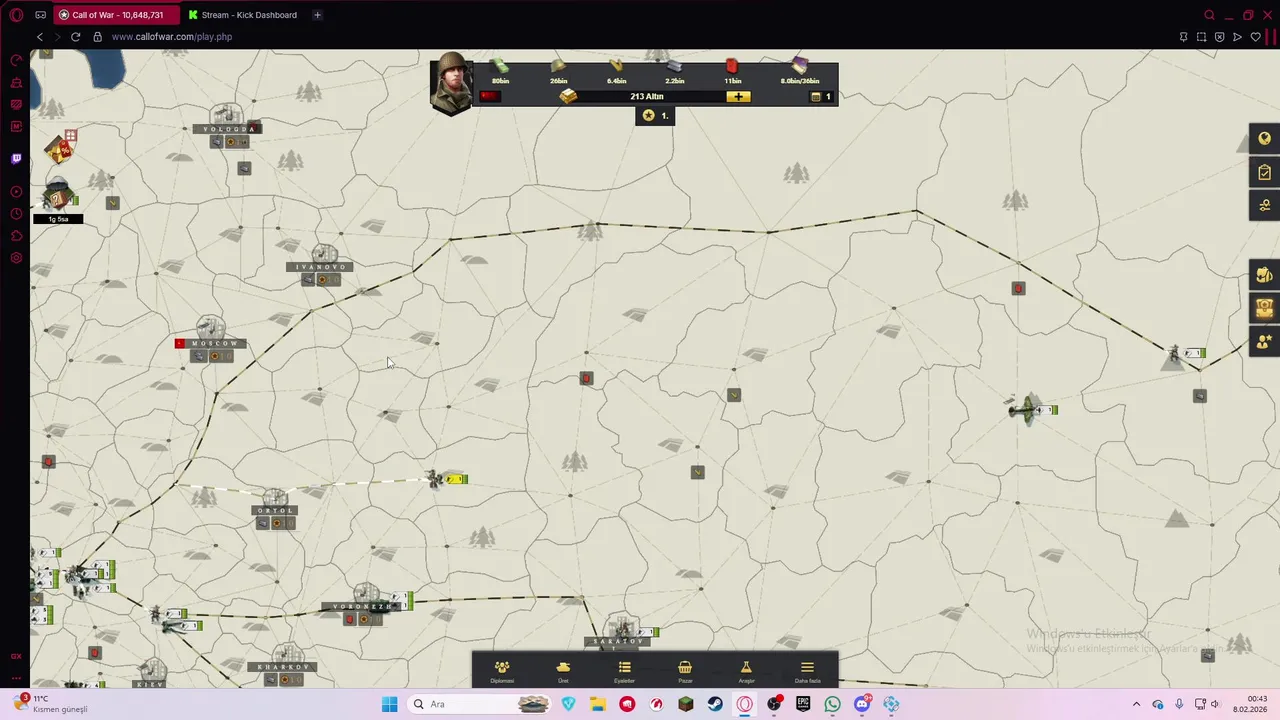1280x720 pixels.
Task: Reload the page
Action: click(x=75, y=37)
